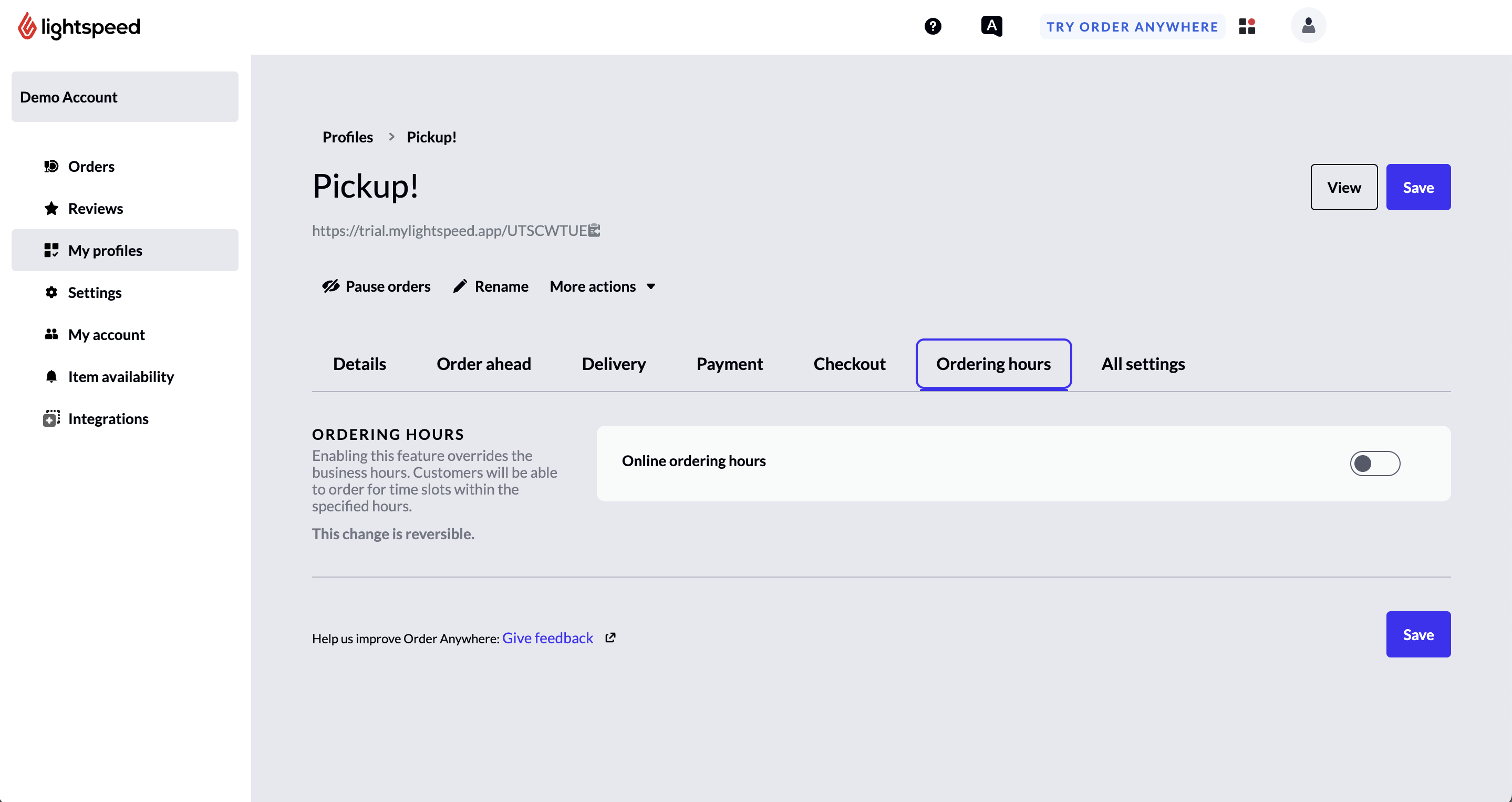Screen dimensions: 1512x802
Task: Select My profiles in the sidebar
Action: [x=125, y=250]
